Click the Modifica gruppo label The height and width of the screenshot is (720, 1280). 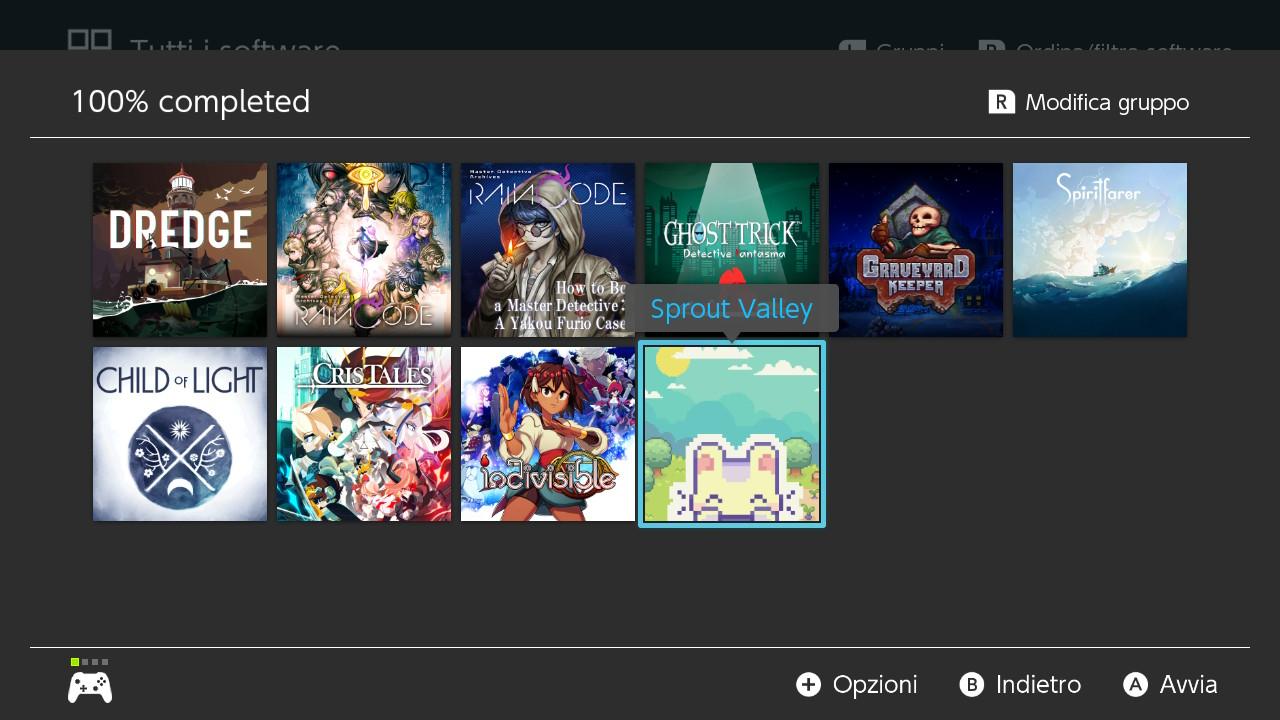tap(1107, 102)
